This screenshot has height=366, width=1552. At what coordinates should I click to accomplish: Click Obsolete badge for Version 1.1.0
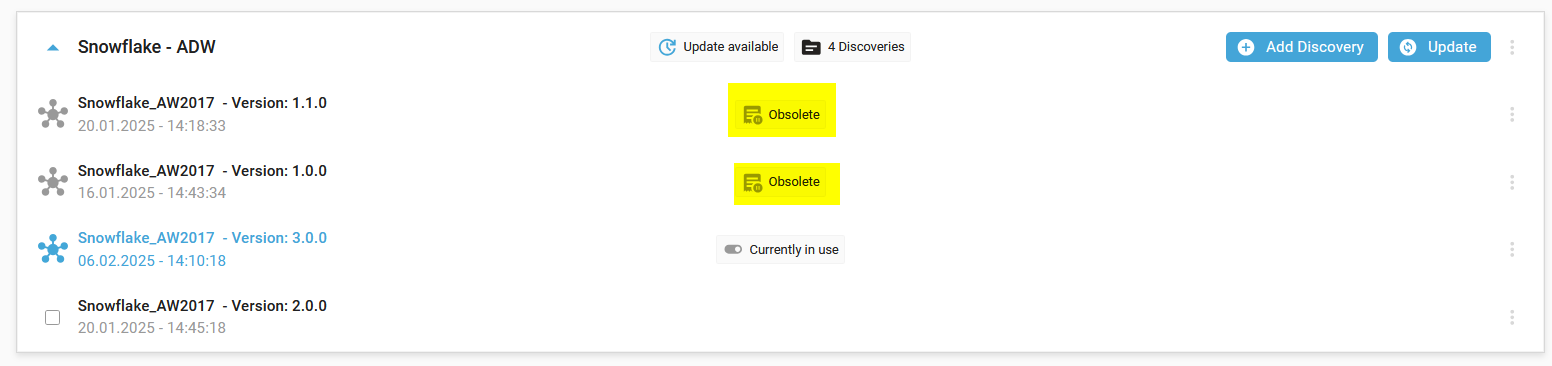click(781, 115)
